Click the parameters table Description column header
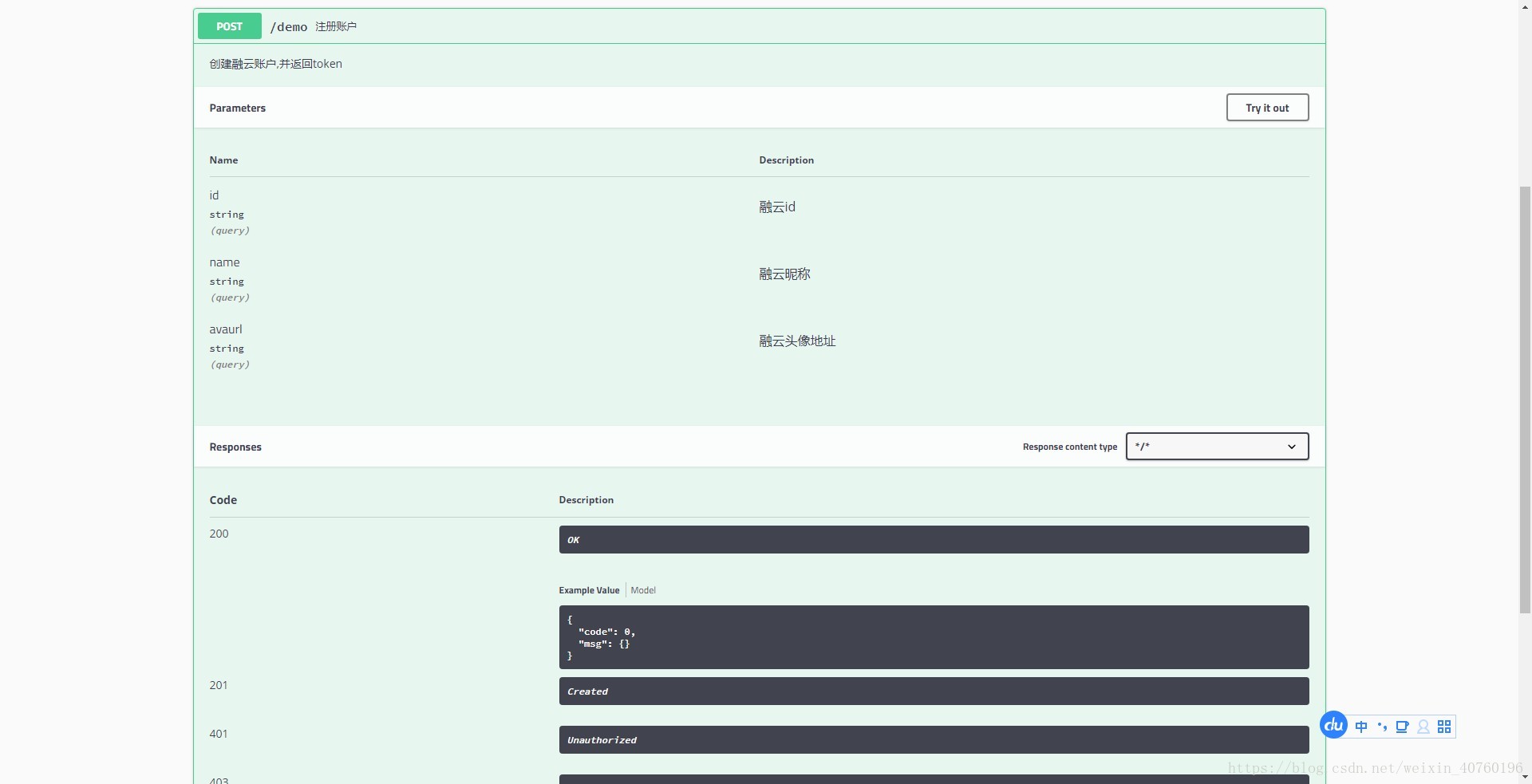1532x784 pixels. [x=786, y=160]
